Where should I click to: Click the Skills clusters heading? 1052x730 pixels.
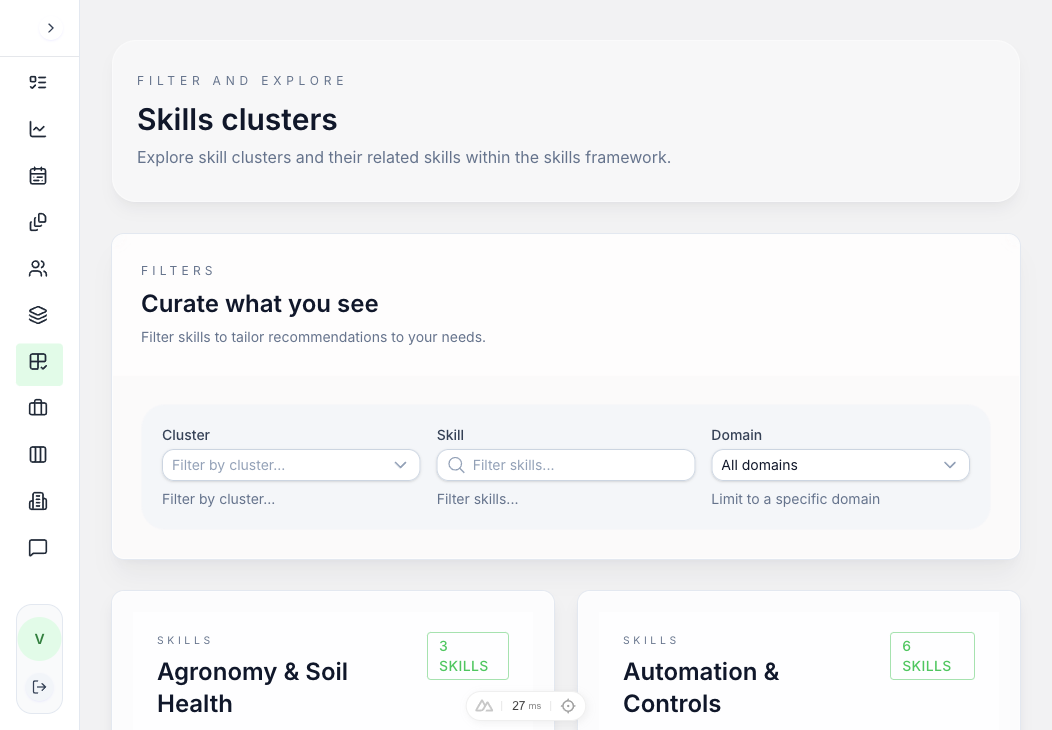coord(238,119)
